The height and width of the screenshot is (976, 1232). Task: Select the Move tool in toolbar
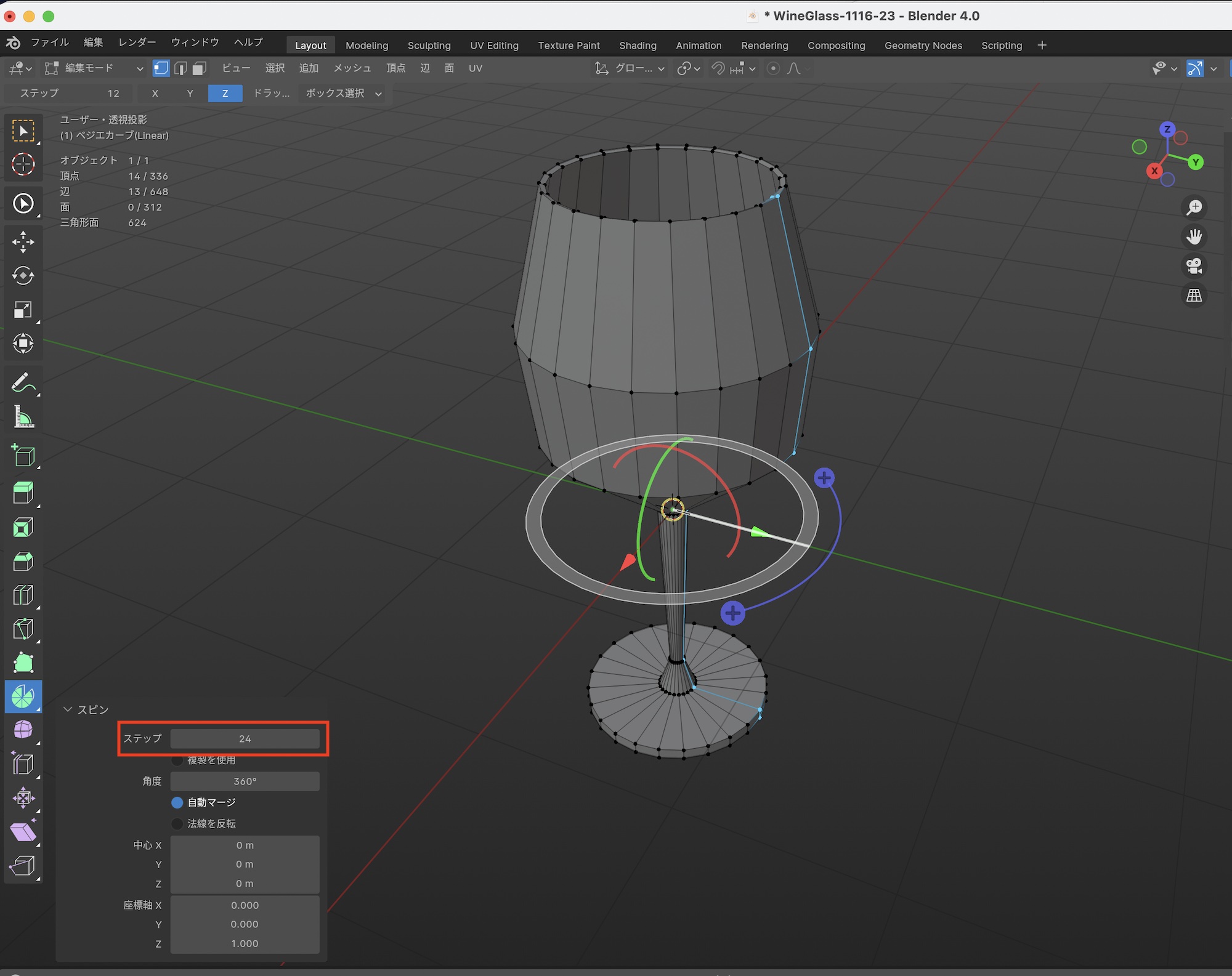pyautogui.click(x=23, y=242)
